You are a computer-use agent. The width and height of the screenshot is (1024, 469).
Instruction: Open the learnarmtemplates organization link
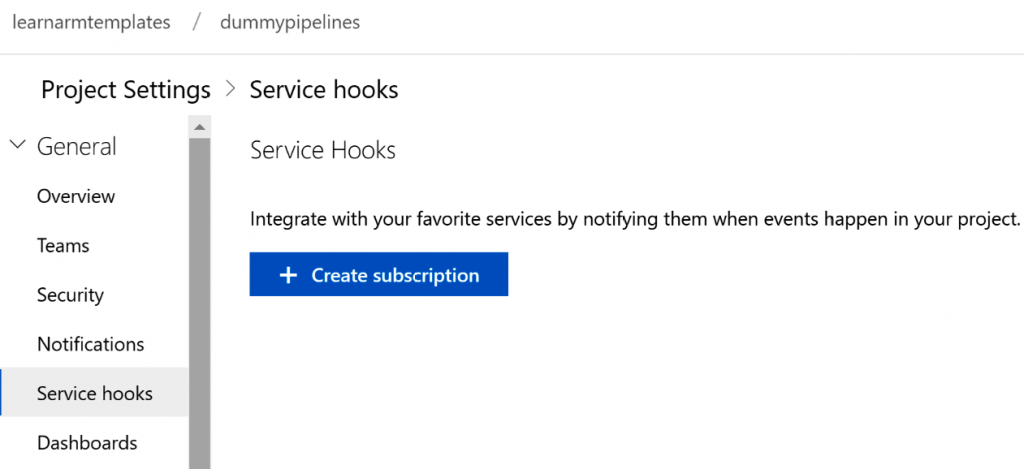91,22
